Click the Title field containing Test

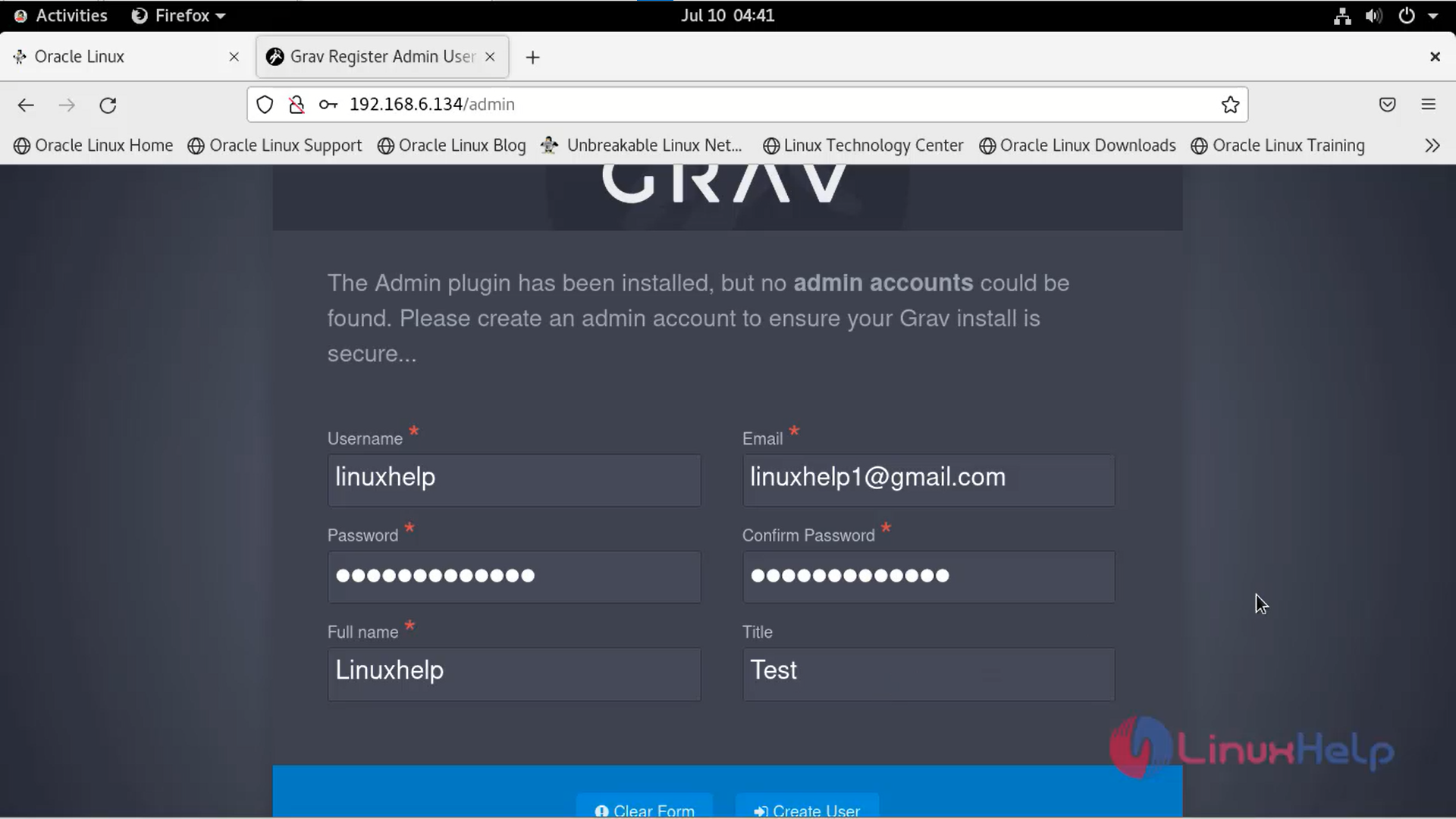[x=928, y=673]
